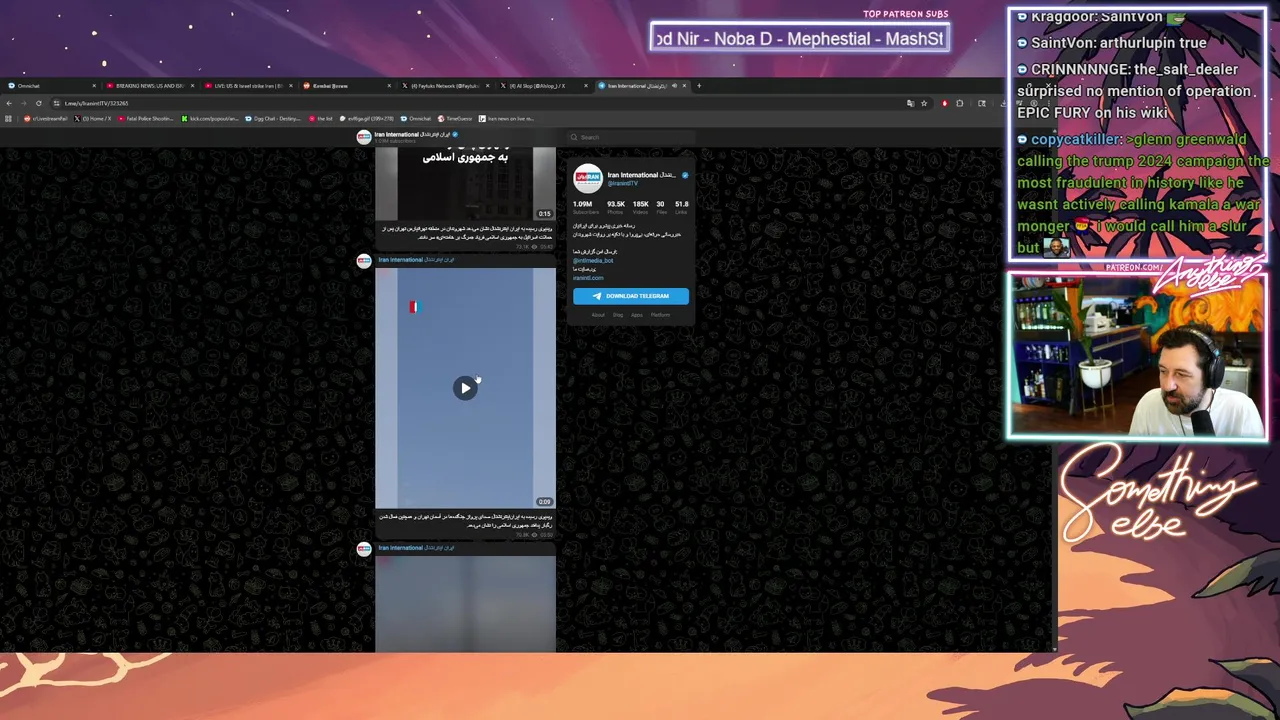Click the Top Patreon Subs ticker

(799, 38)
